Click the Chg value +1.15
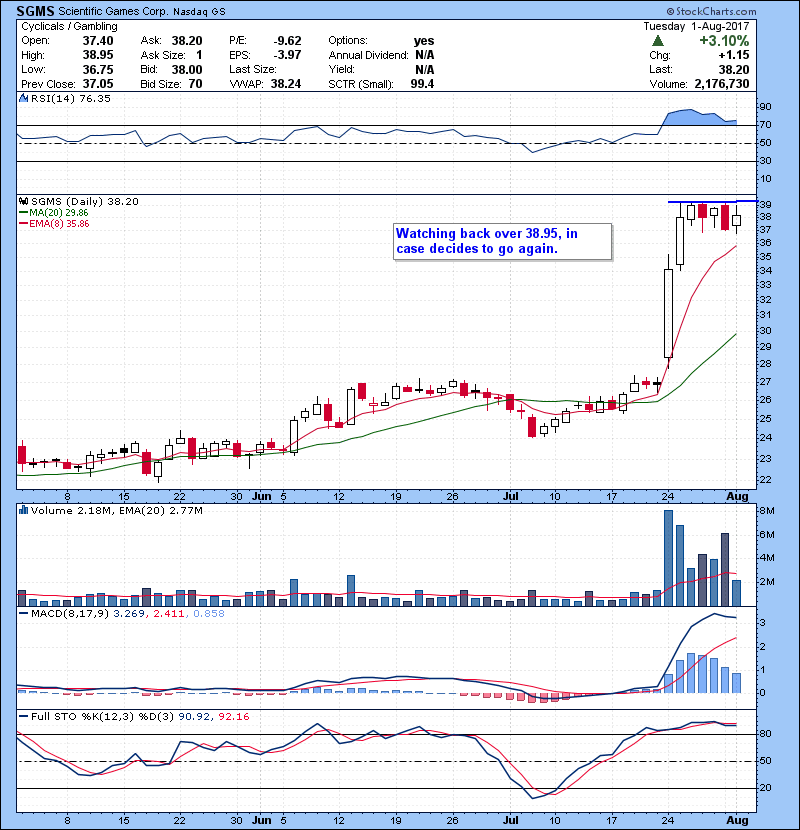Screen dimensions: 800x830 (x=734, y=55)
